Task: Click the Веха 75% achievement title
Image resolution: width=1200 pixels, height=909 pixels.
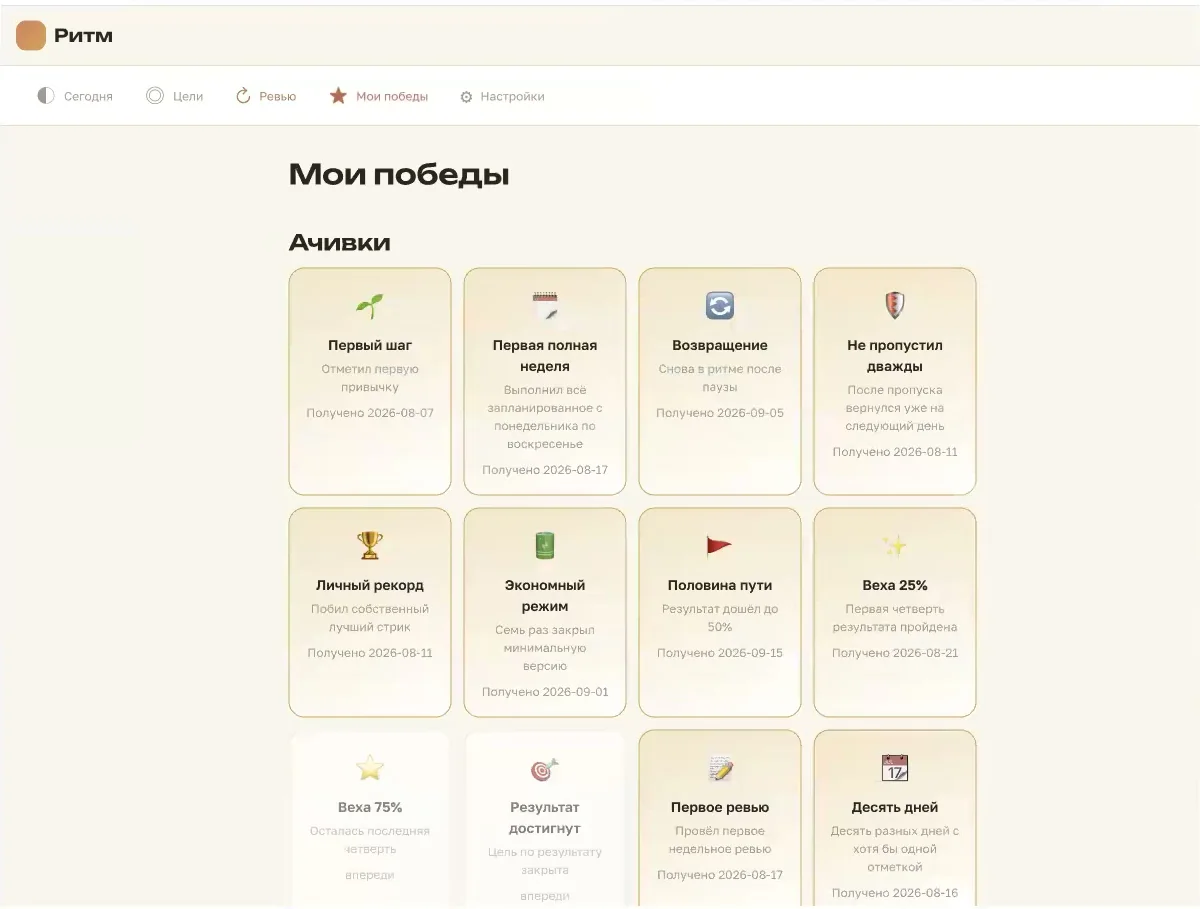Action: (370, 807)
